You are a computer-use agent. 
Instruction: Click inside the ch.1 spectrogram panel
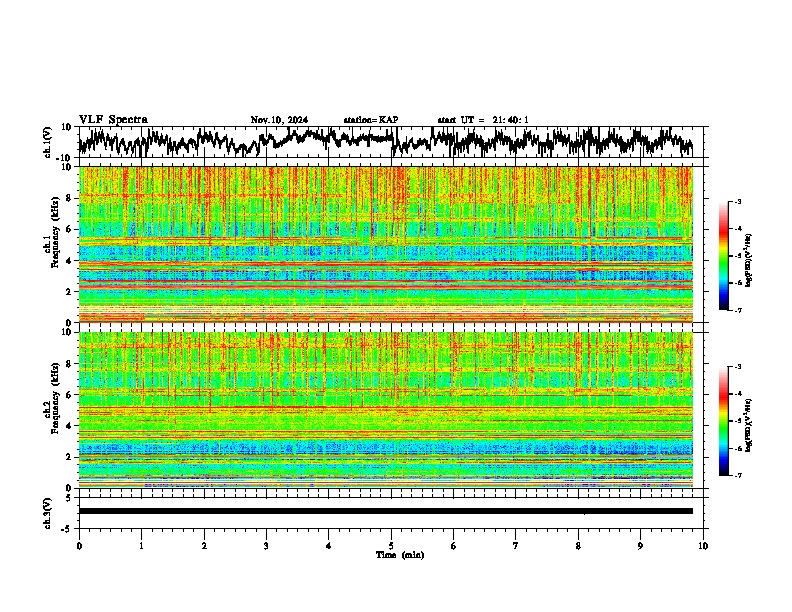click(385, 244)
